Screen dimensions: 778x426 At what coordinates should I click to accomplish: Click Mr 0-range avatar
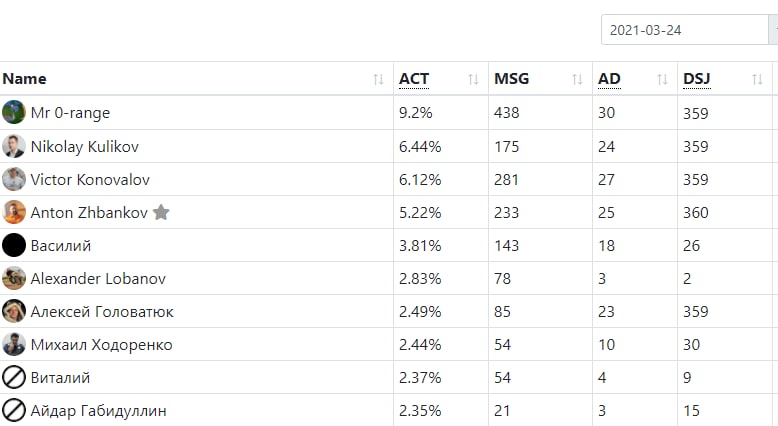coord(14,112)
